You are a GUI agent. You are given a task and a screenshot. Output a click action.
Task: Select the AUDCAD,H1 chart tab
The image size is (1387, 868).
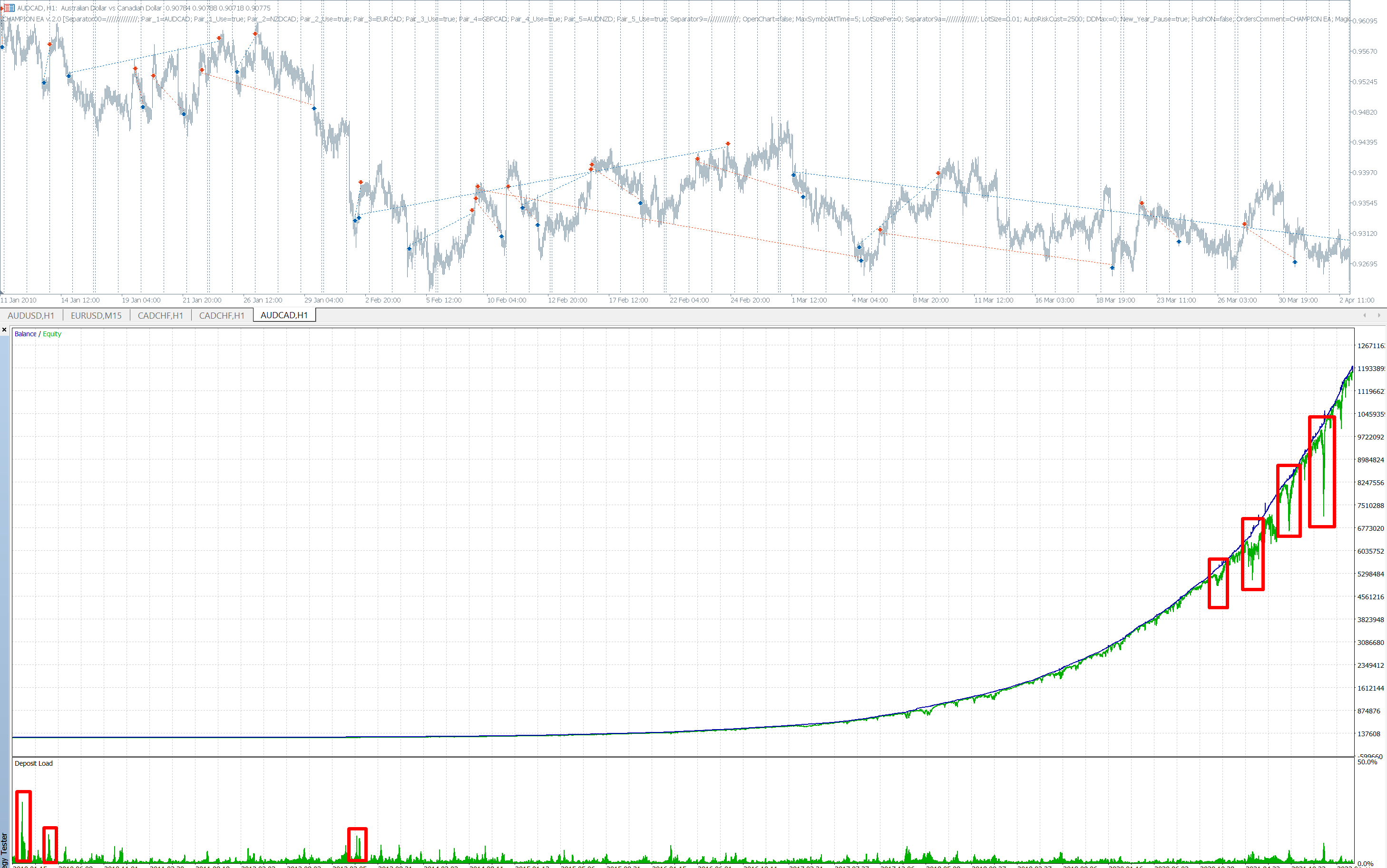click(283, 315)
